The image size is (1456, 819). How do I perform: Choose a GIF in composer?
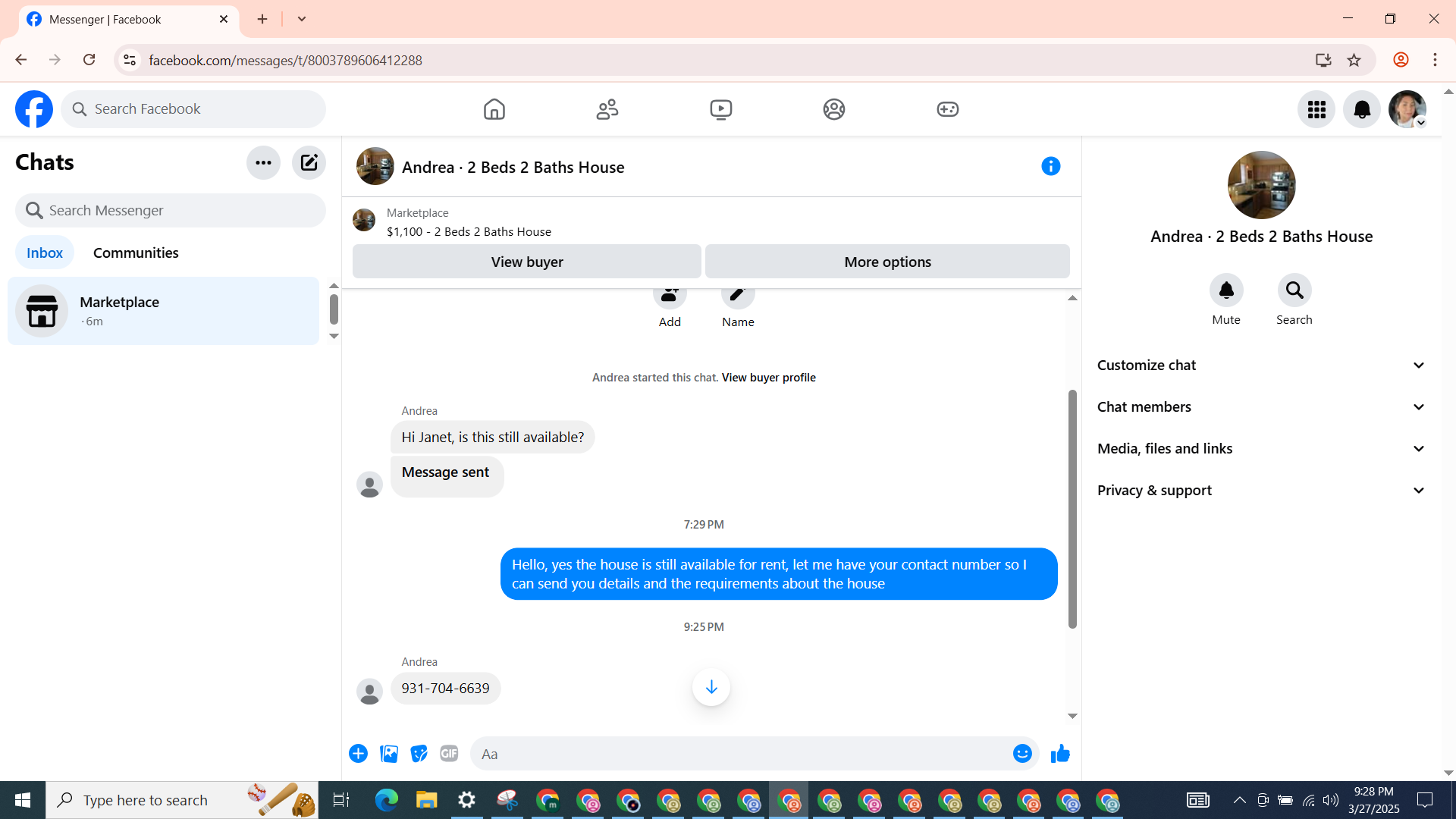click(x=449, y=754)
